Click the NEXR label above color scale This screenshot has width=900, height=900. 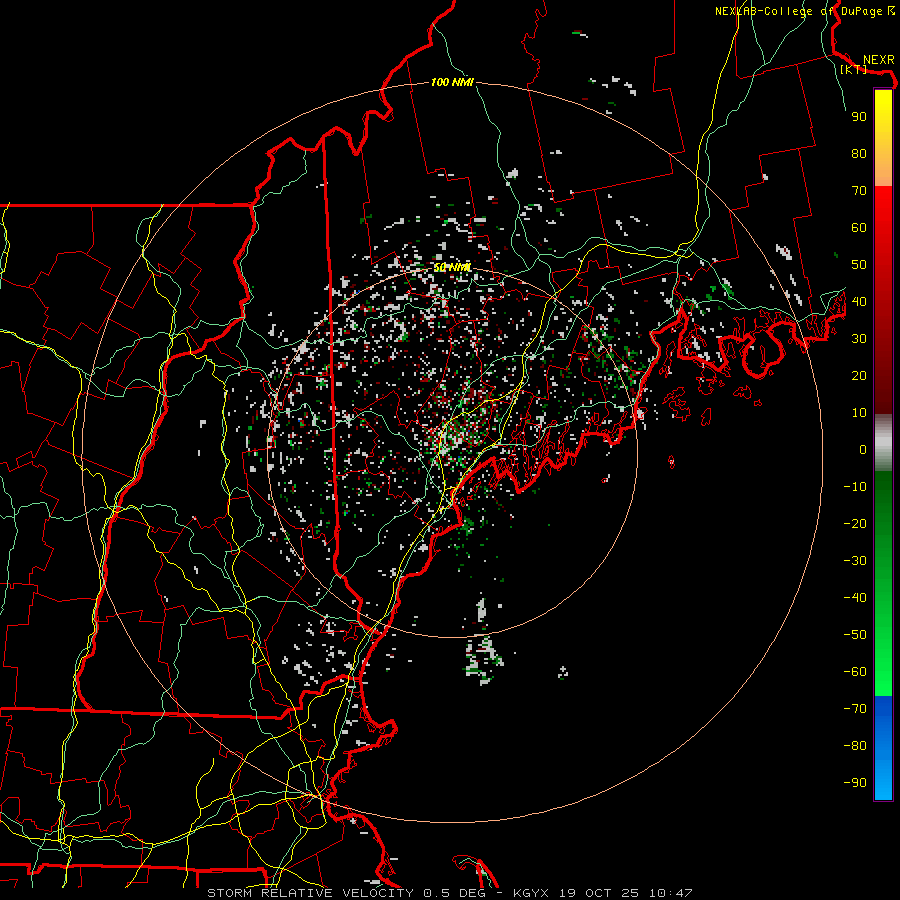click(x=879, y=59)
